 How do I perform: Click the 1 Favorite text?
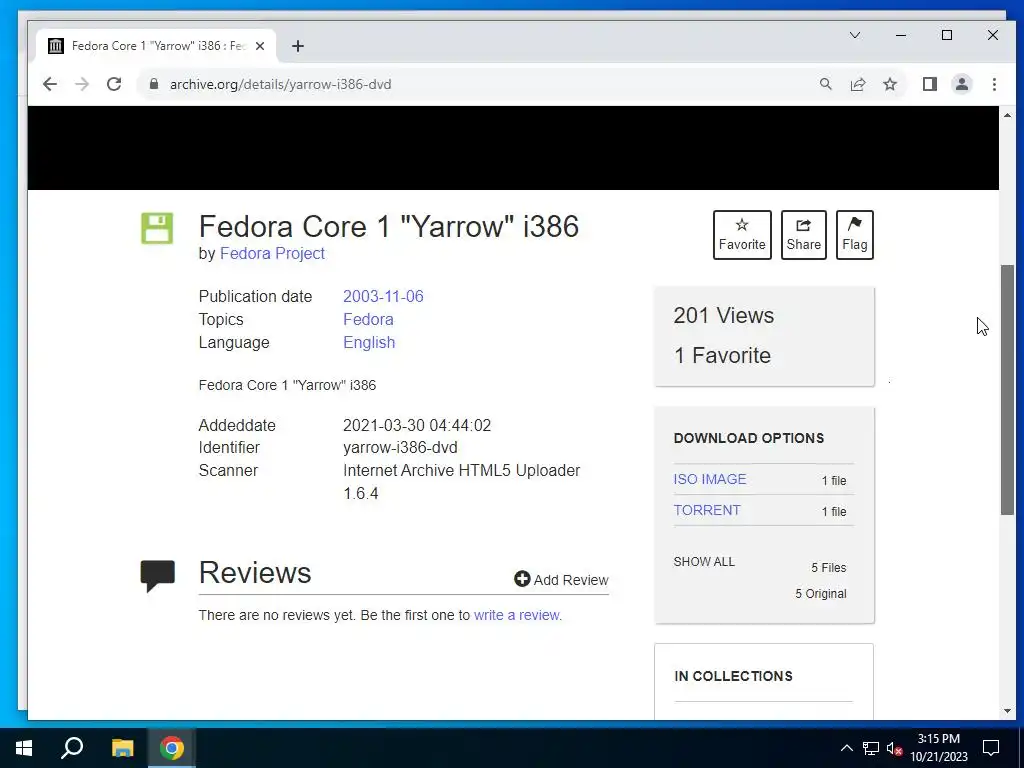(722, 355)
